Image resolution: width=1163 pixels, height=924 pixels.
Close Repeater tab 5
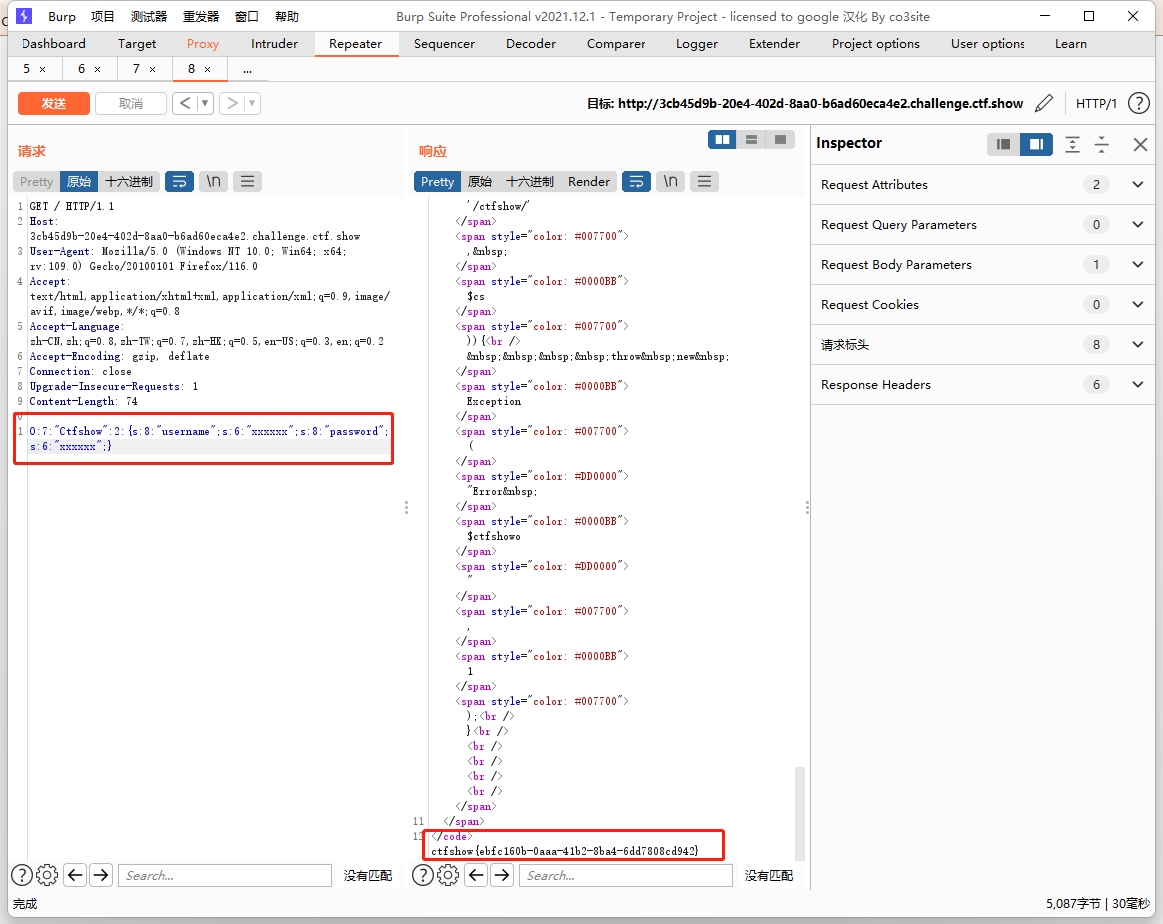(x=42, y=69)
